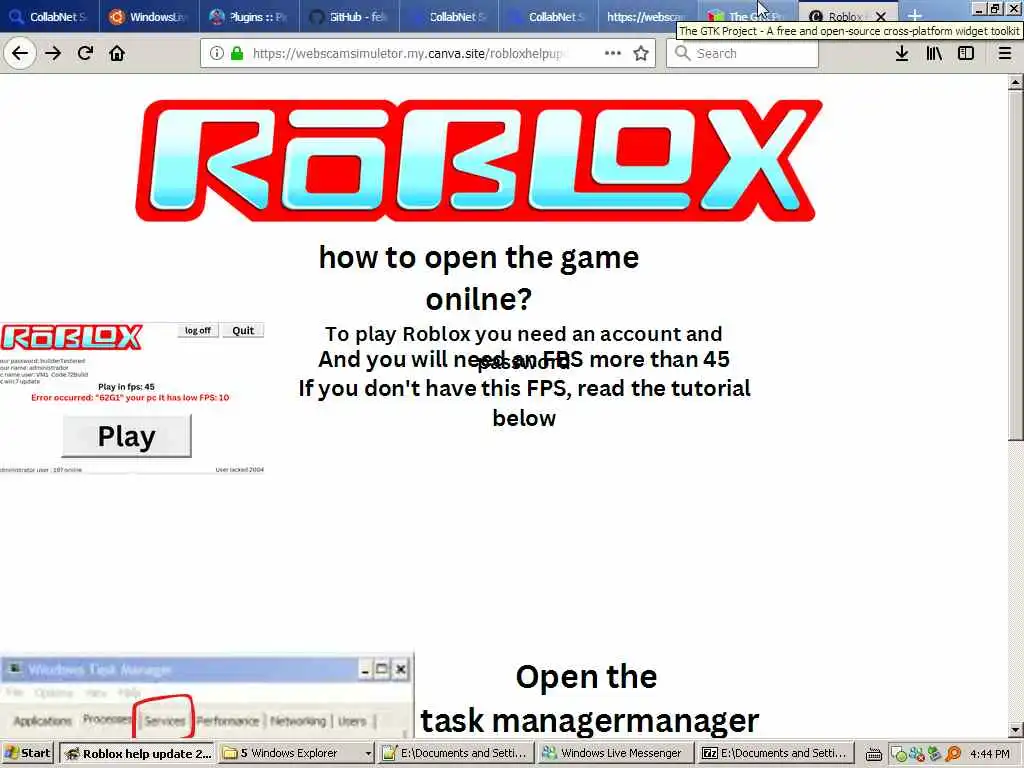
Task: Switch to the GTK Project tab
Action: coord(747,16)
